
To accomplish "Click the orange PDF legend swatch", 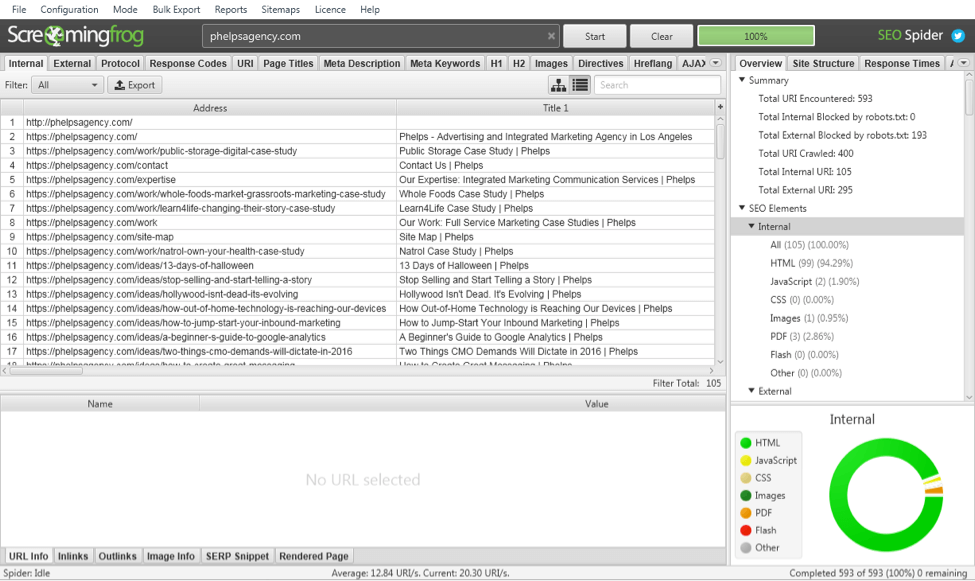I will click(x=746, y=513).
